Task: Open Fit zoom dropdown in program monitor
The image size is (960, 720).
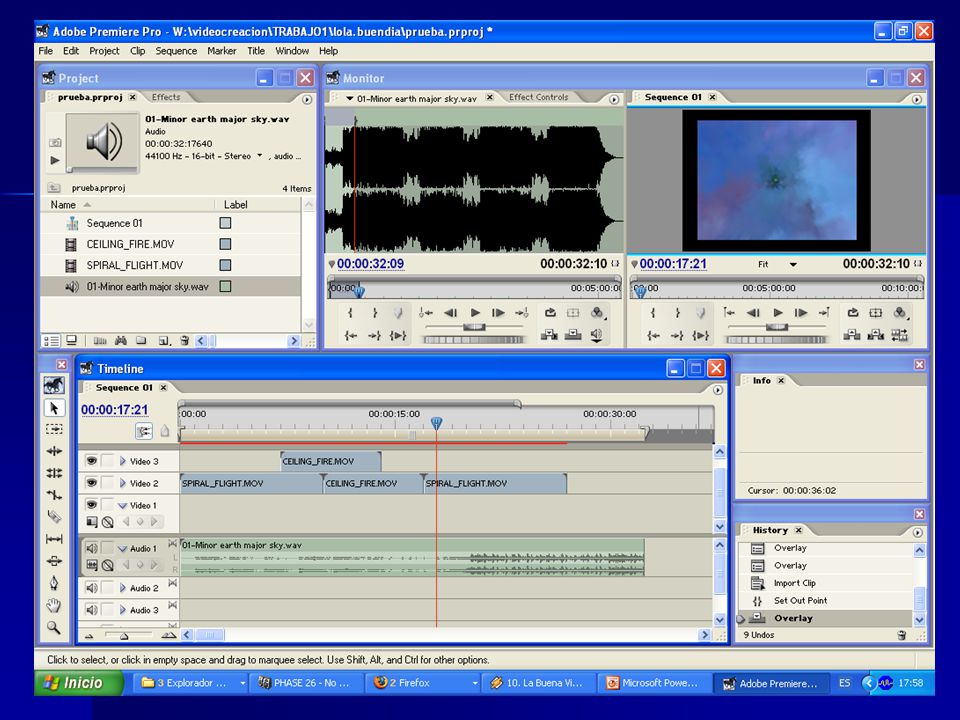Action: (793, 264)
